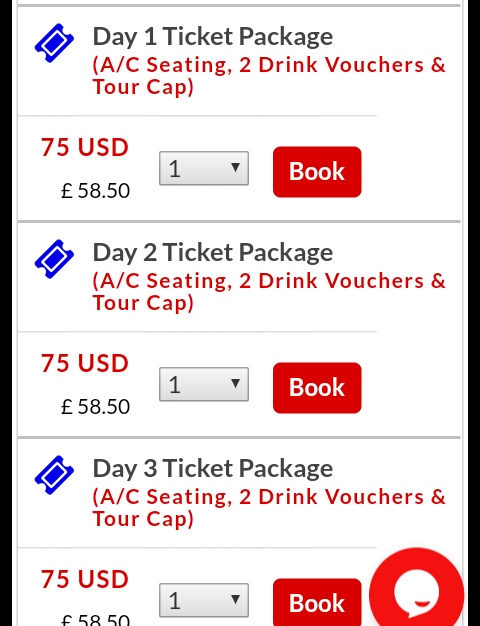Open Day 3 ticket quantity dropdown
Viewport: 480px width, 626px height.
click(x=204, y=600)
